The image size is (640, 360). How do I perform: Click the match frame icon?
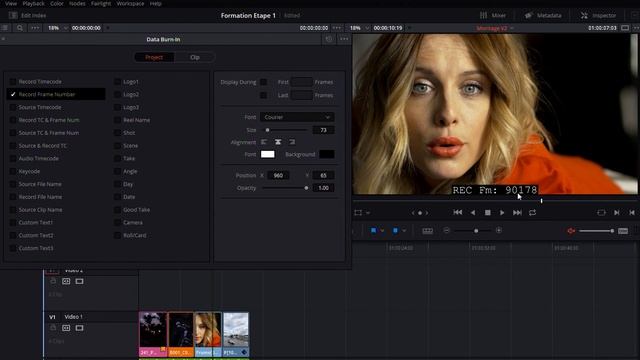tap(601, 213)
